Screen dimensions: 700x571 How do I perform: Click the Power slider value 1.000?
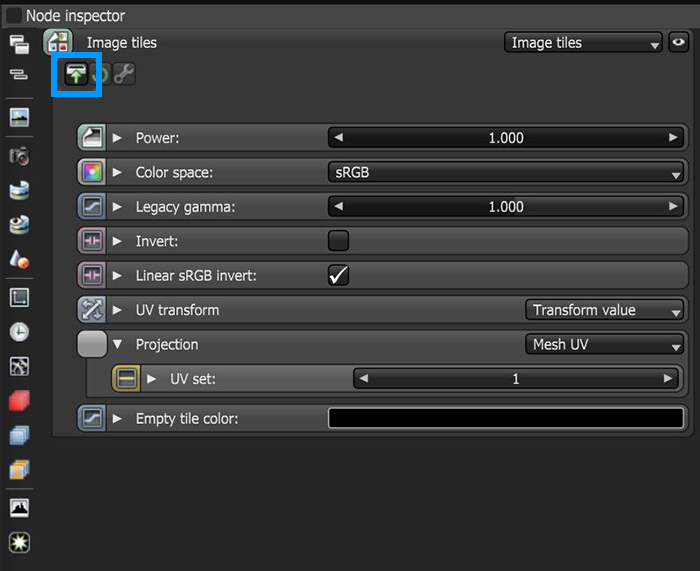[x=506, y=138]
